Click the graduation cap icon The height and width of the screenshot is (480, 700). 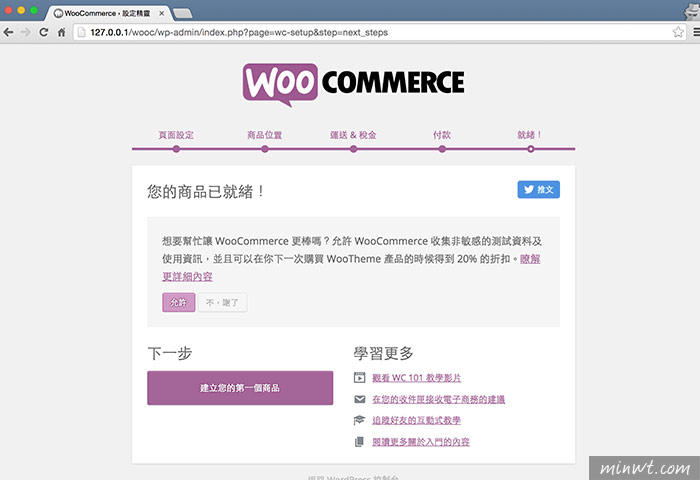click(359, 420)
